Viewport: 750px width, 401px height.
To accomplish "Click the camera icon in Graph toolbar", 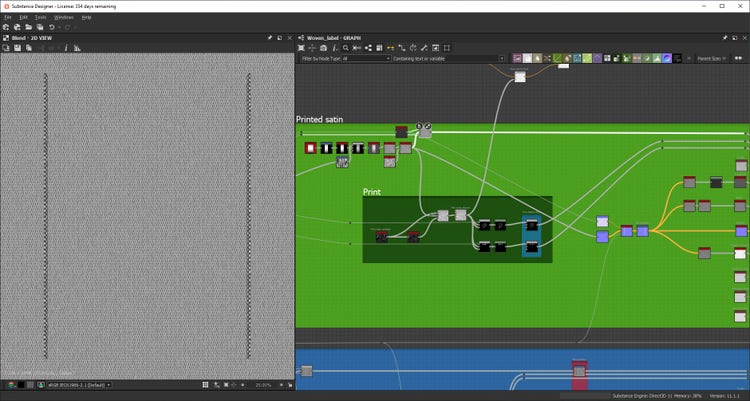I will click(x=323, y=47).
